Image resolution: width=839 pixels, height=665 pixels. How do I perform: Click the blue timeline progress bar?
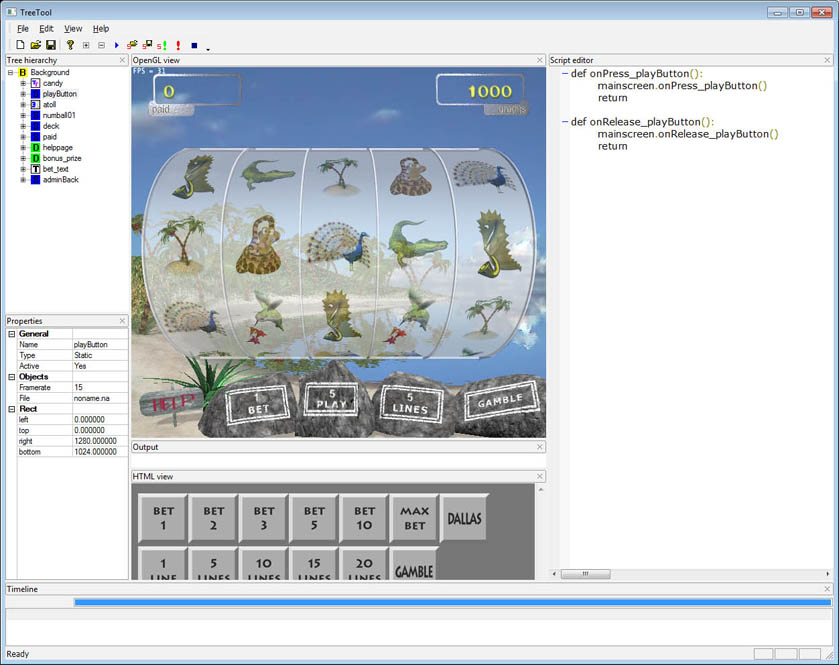pyautogui.click(x=452, y=602)
